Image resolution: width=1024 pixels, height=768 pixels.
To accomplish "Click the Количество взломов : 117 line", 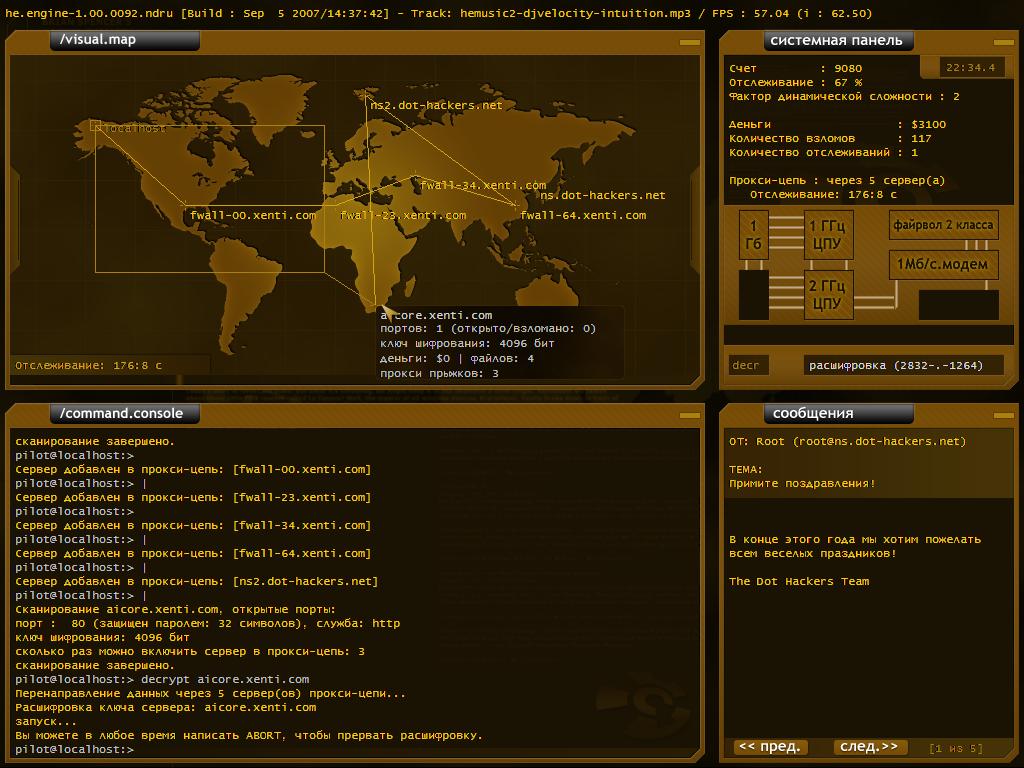I will click(x=830, y=138).
